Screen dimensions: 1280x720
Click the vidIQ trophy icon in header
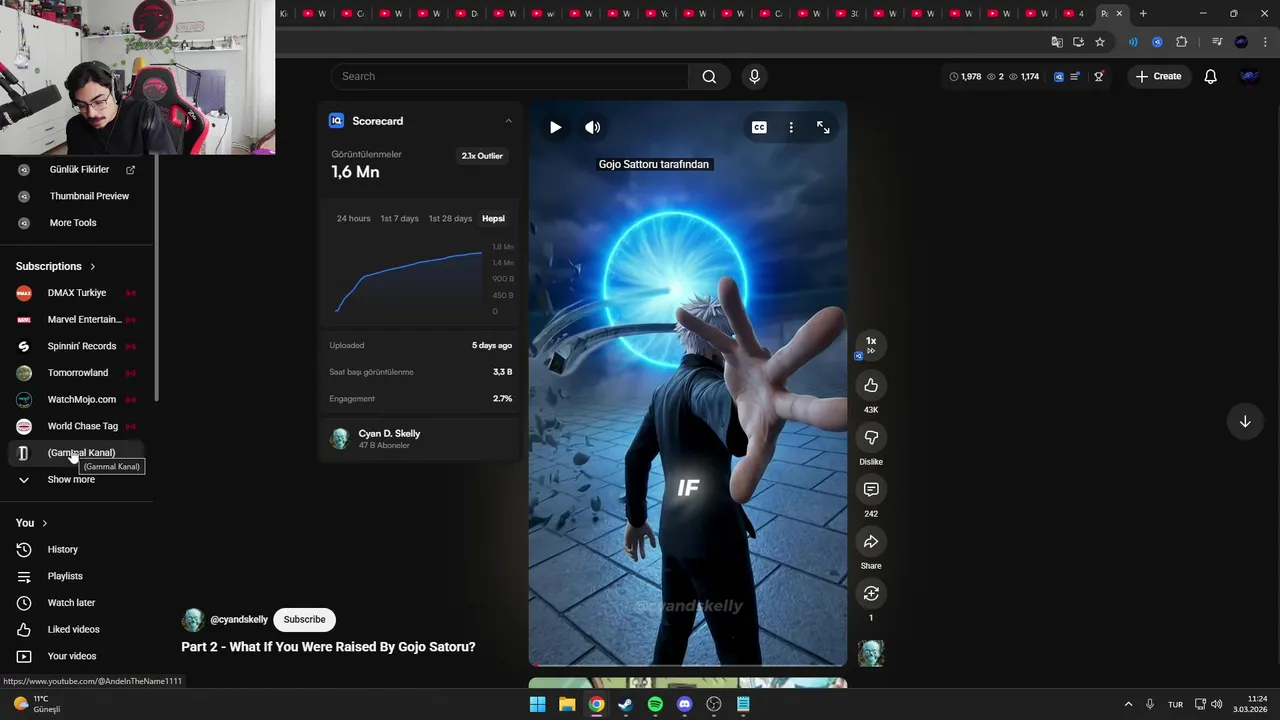pyautogui.click(x=1098, y=76)
